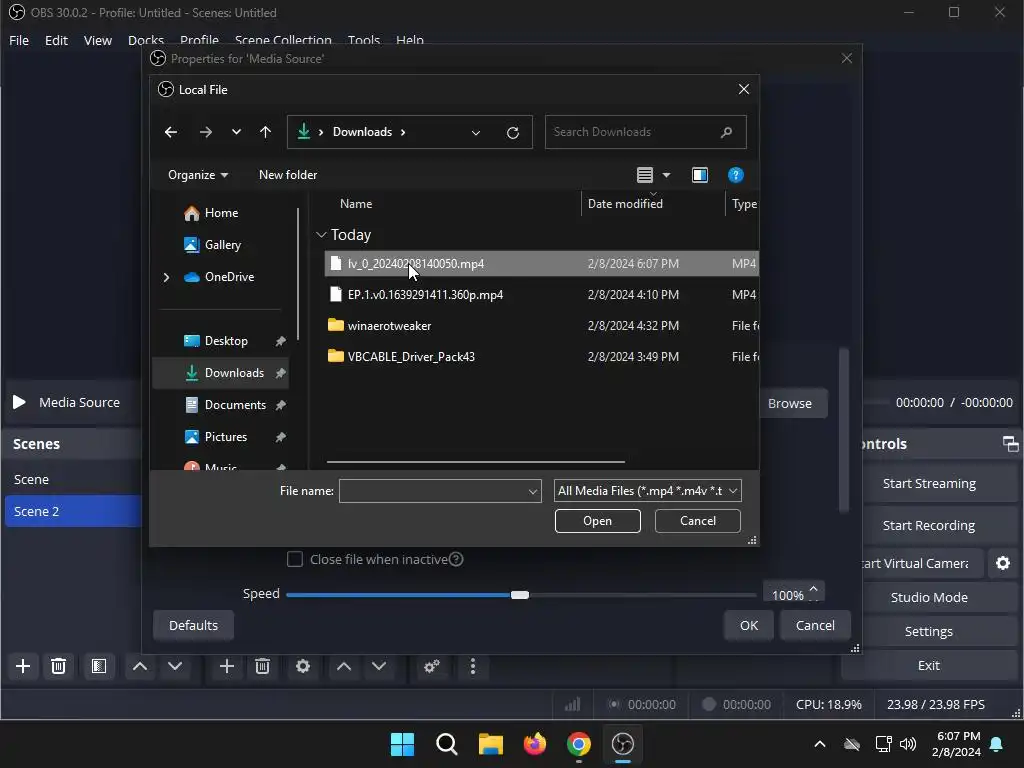Confirm Properties with OK
This screenshot has height=768, width=1024.
[748, 626]
